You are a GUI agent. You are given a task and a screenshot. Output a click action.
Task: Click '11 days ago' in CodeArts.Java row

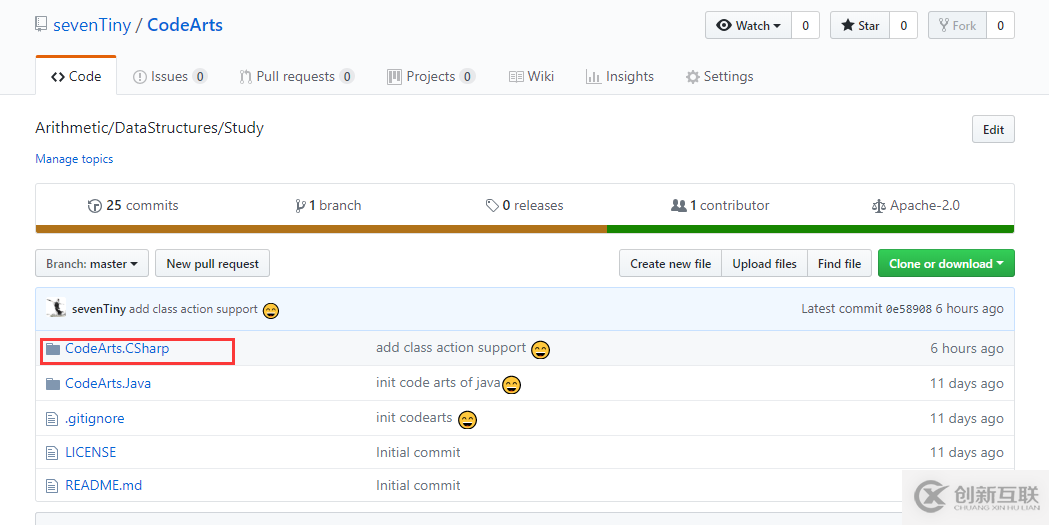[x=967, y=384]
